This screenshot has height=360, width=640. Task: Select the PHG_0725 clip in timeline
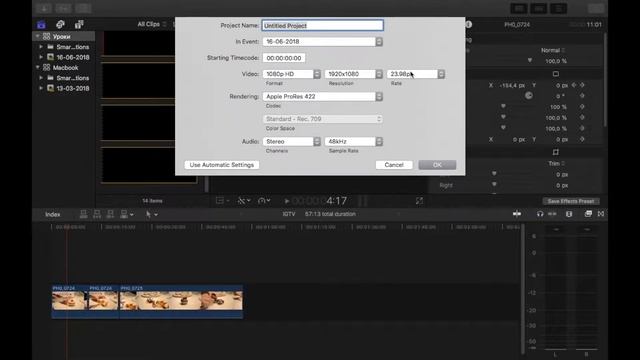pos(181,302)
